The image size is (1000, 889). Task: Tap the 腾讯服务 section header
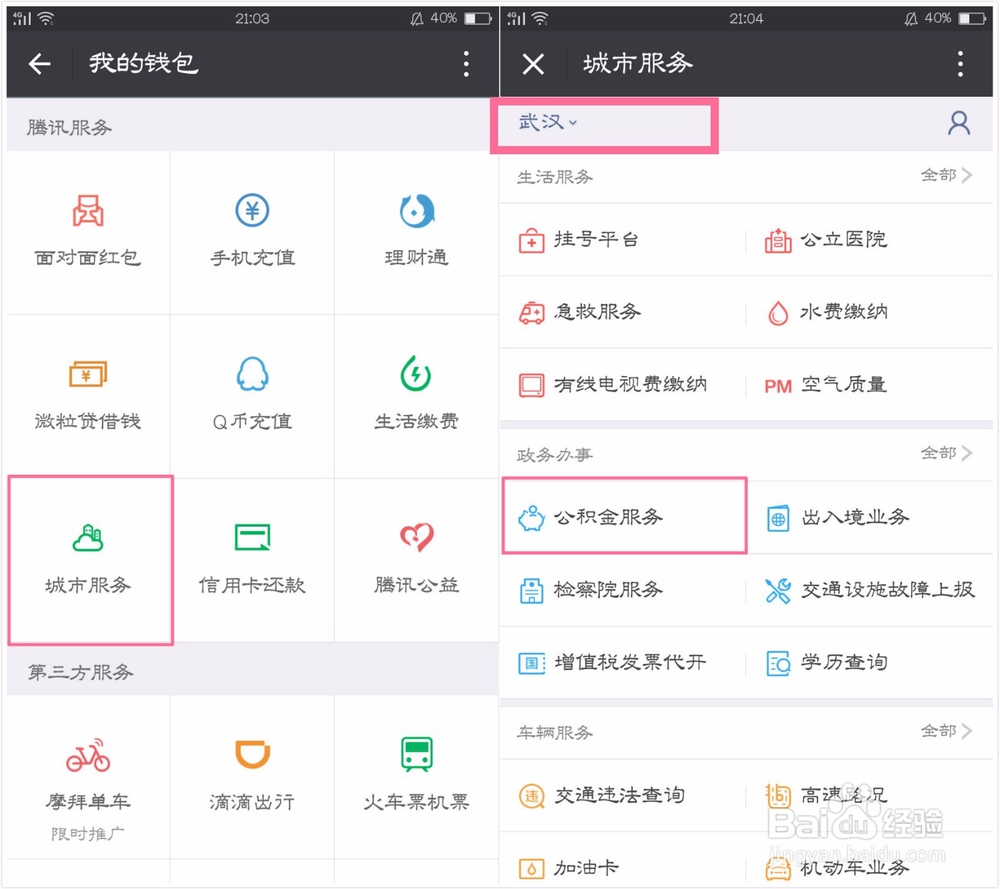point(70,128)
